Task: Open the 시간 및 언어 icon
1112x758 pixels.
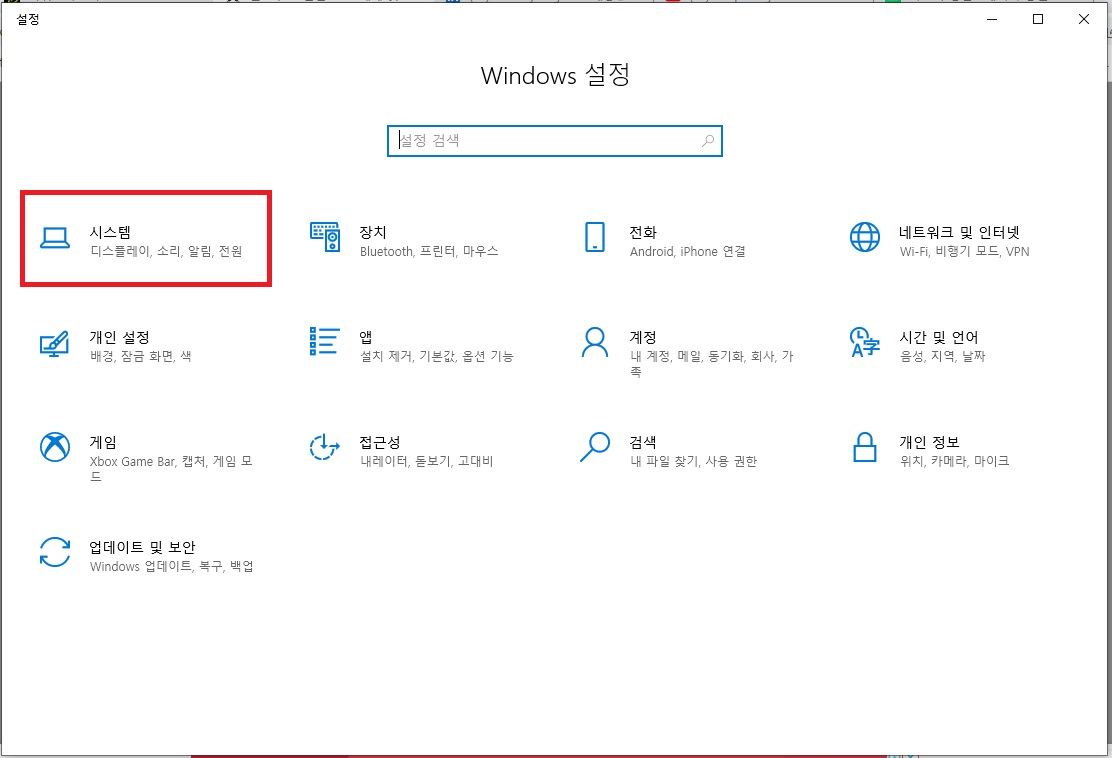Action: 864,342
